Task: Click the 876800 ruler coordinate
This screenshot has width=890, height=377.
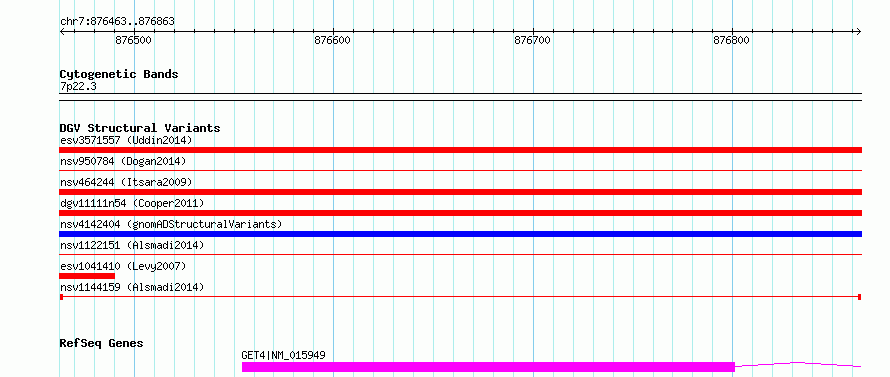Action: (x=732, y=40)
